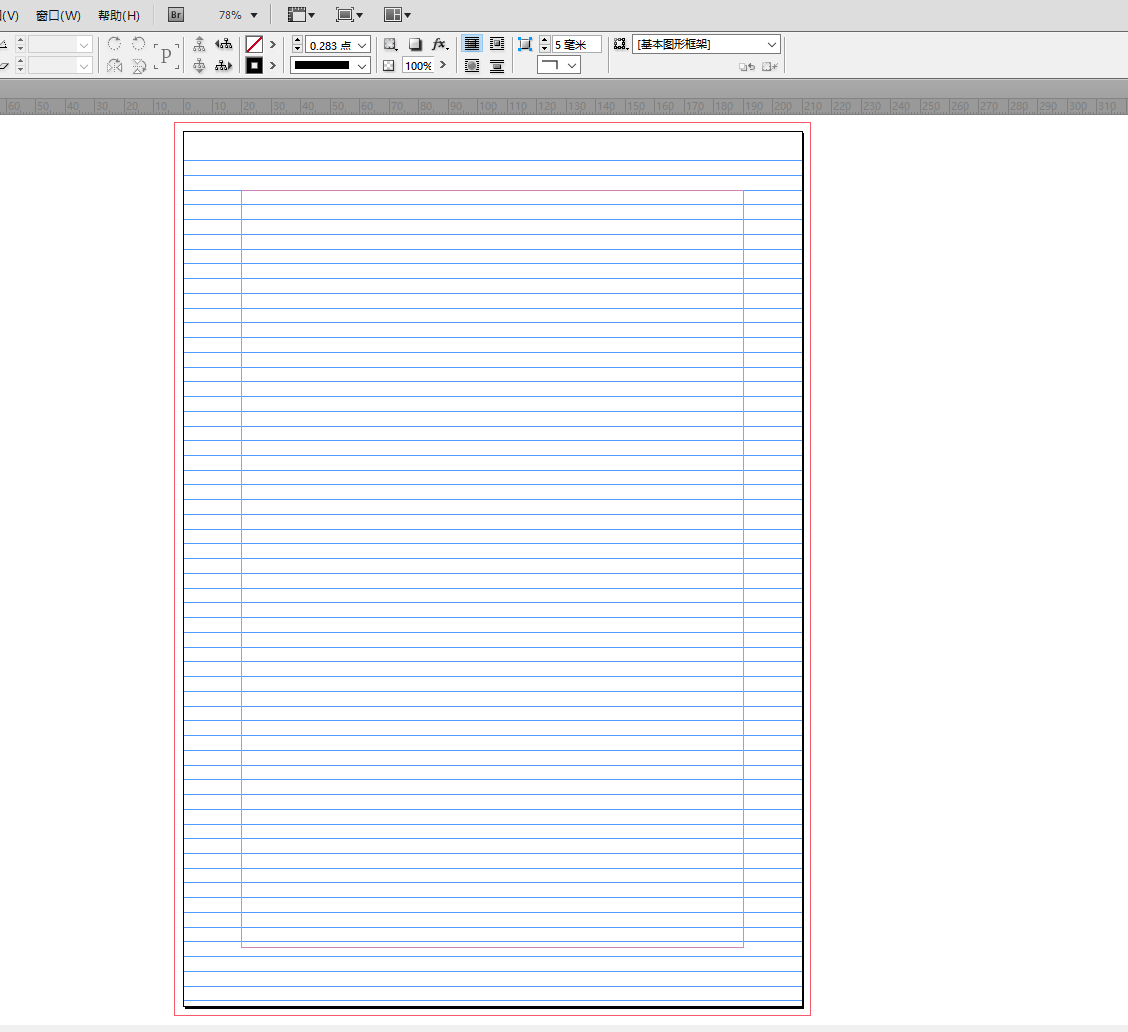This screenshot has height=1032, width=1128.
Task: Open the 帮助(H) menu
Action: pyautogui.click(x=119, y=15)
